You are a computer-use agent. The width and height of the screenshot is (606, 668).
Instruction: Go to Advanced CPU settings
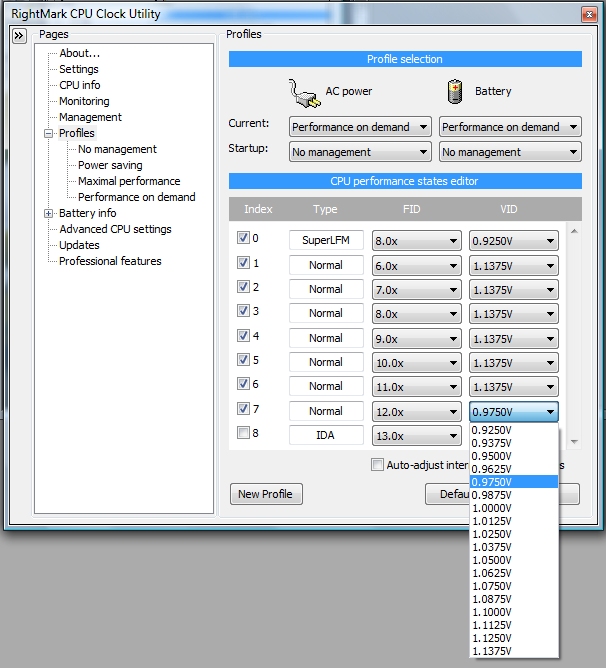click(x=115, y=229)
